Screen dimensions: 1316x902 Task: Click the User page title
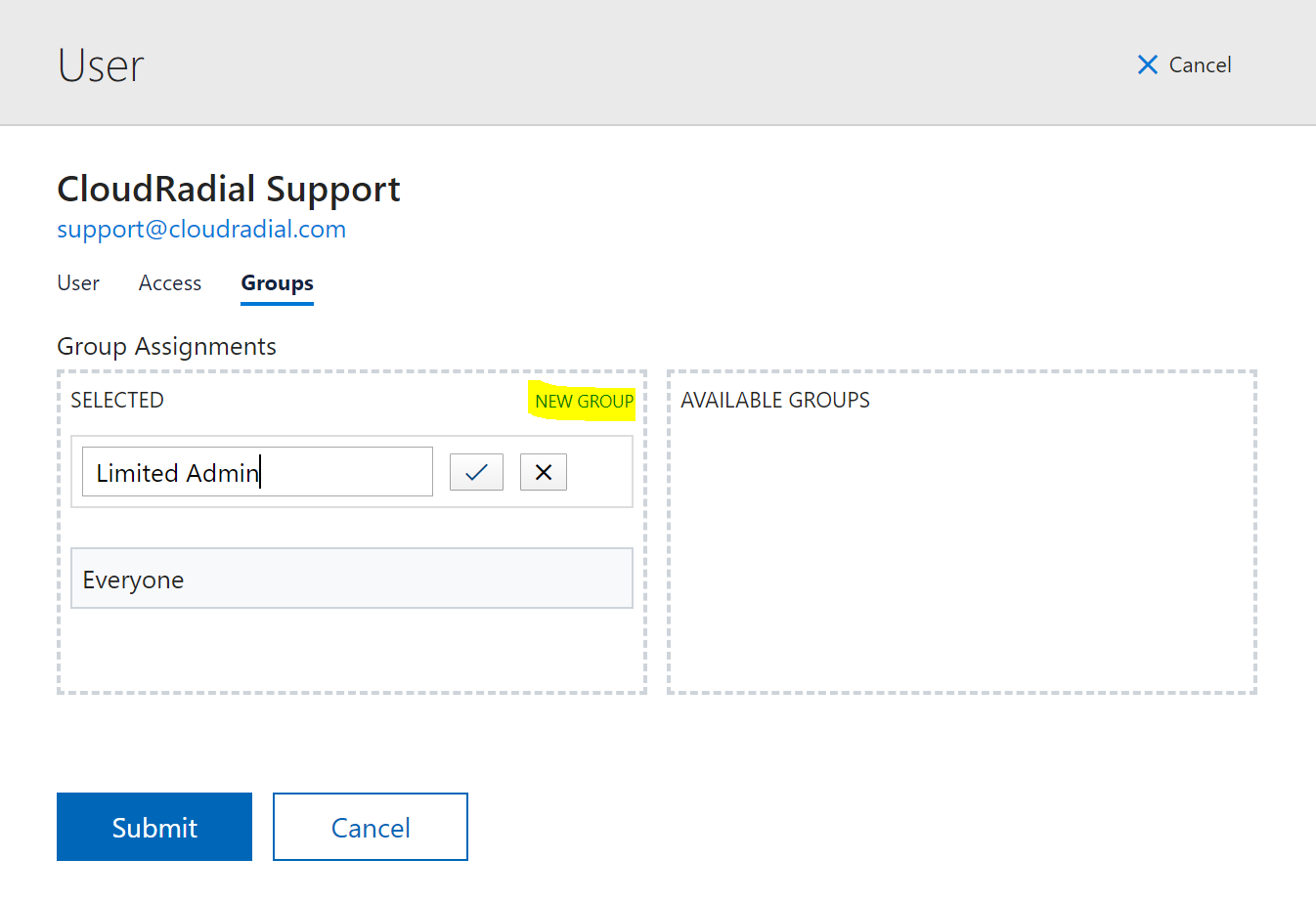coord(101,65)
